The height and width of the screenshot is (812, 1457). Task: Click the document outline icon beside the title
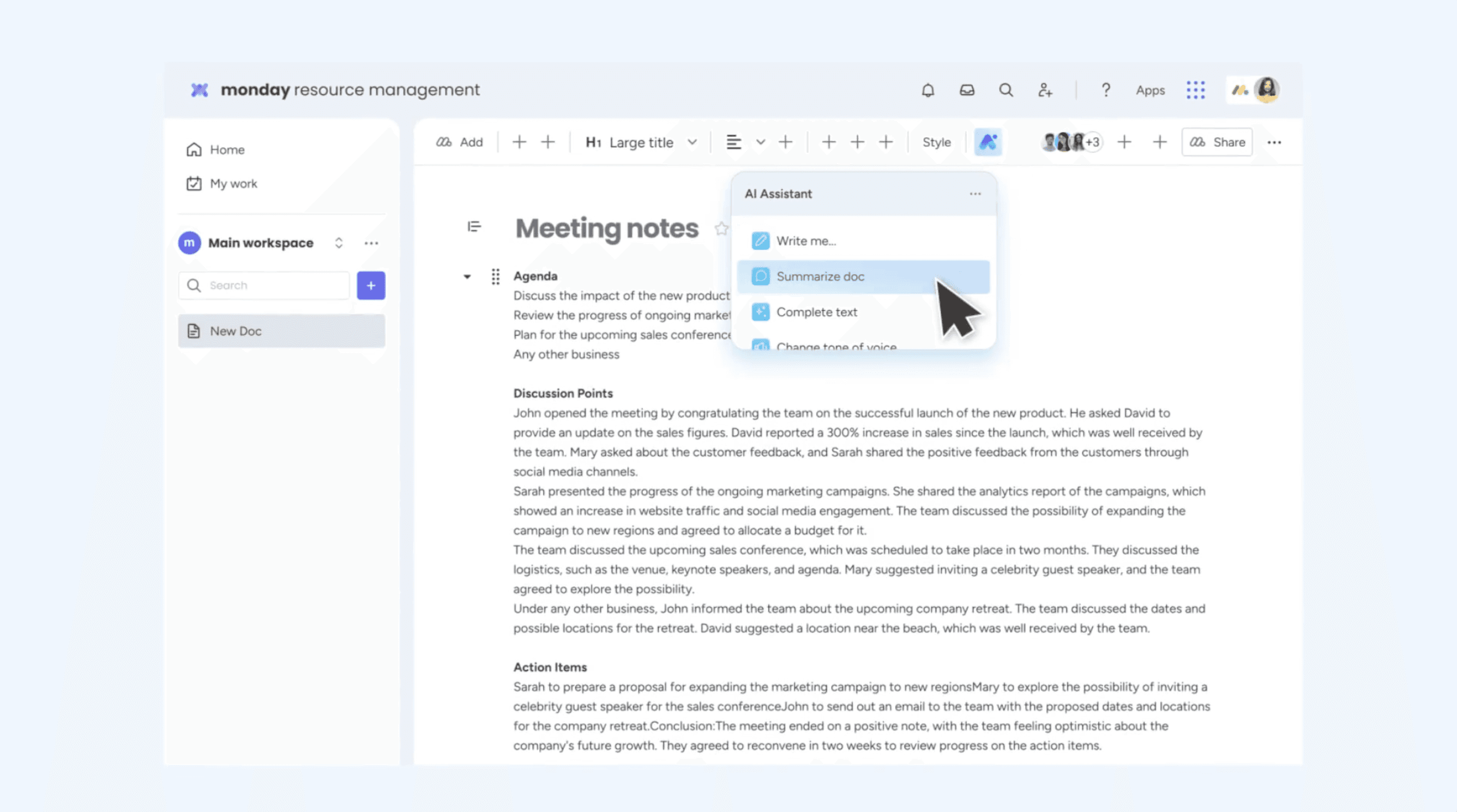coord(473,226)
